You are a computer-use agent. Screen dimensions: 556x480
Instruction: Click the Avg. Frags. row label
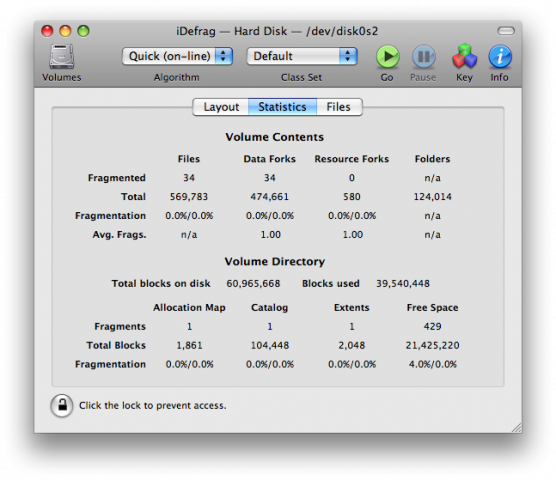tap(119, 235)
